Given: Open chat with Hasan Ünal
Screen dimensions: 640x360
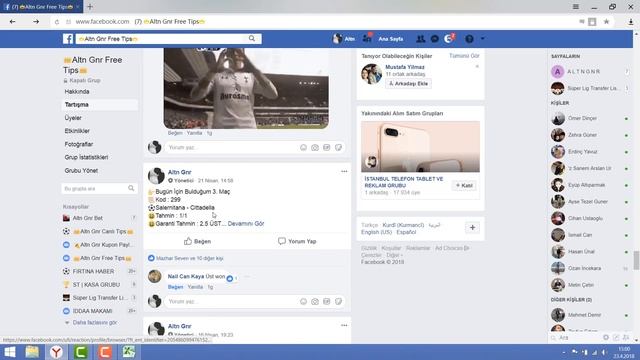Looking at the screenshot, I should [581, 252].
